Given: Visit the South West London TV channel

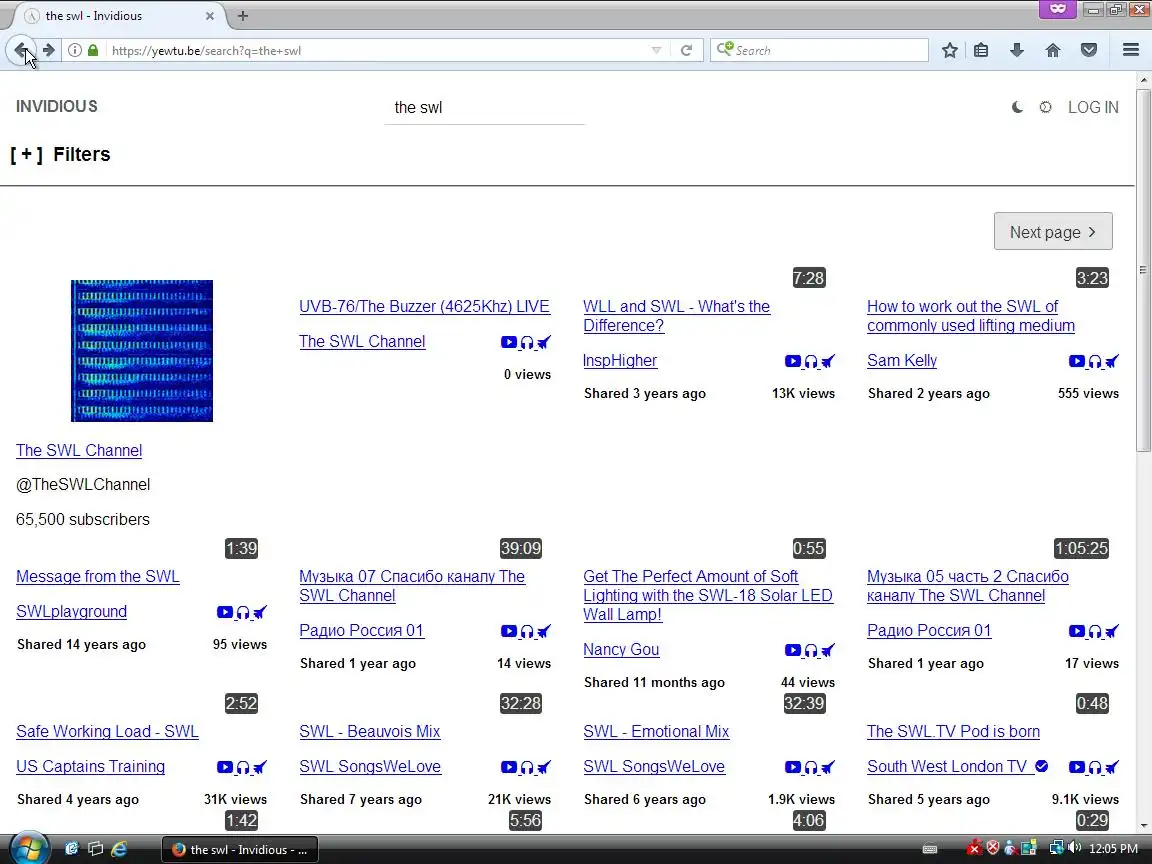Looking at the screenshot, I should pyautogui.click(x=947, y=767).
